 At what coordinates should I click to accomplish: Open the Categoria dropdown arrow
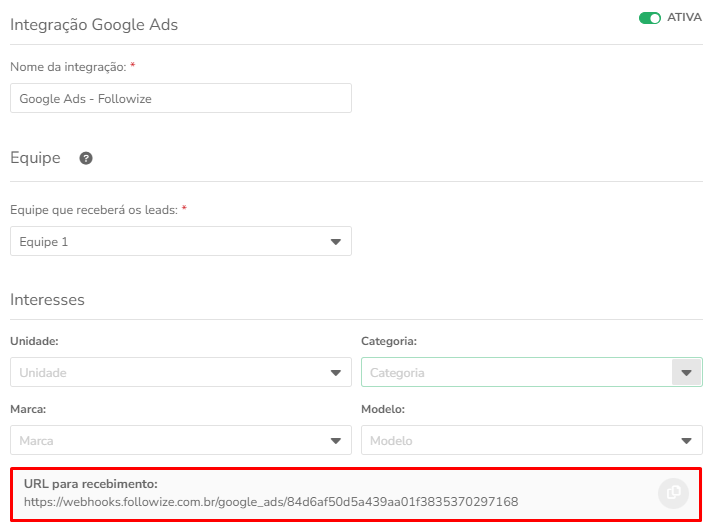[687, 372]
